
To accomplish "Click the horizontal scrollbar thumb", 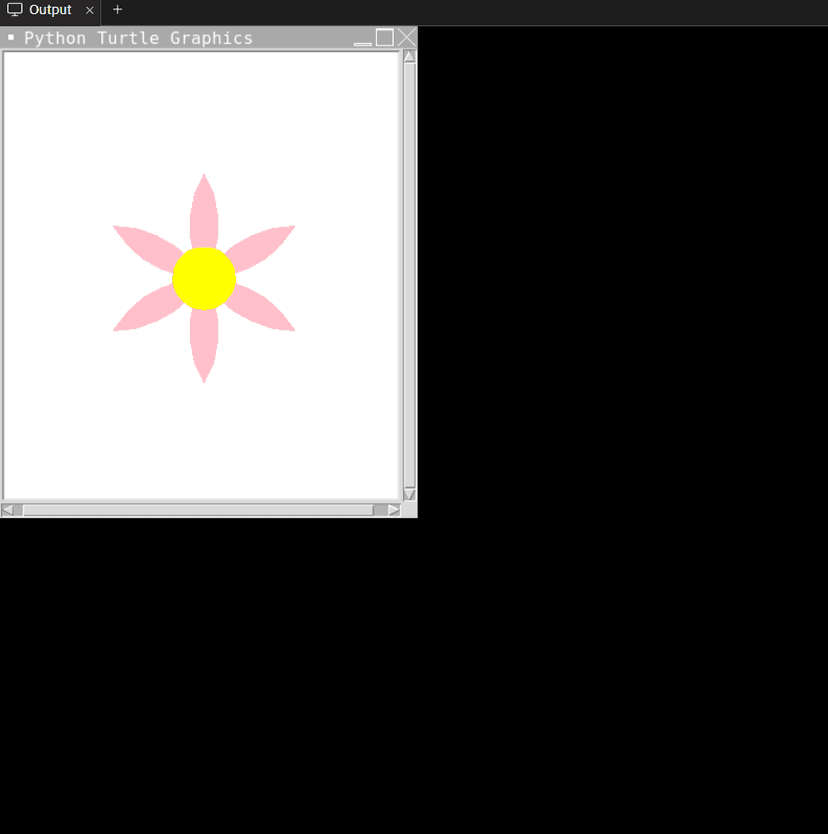I will point(200,510).
